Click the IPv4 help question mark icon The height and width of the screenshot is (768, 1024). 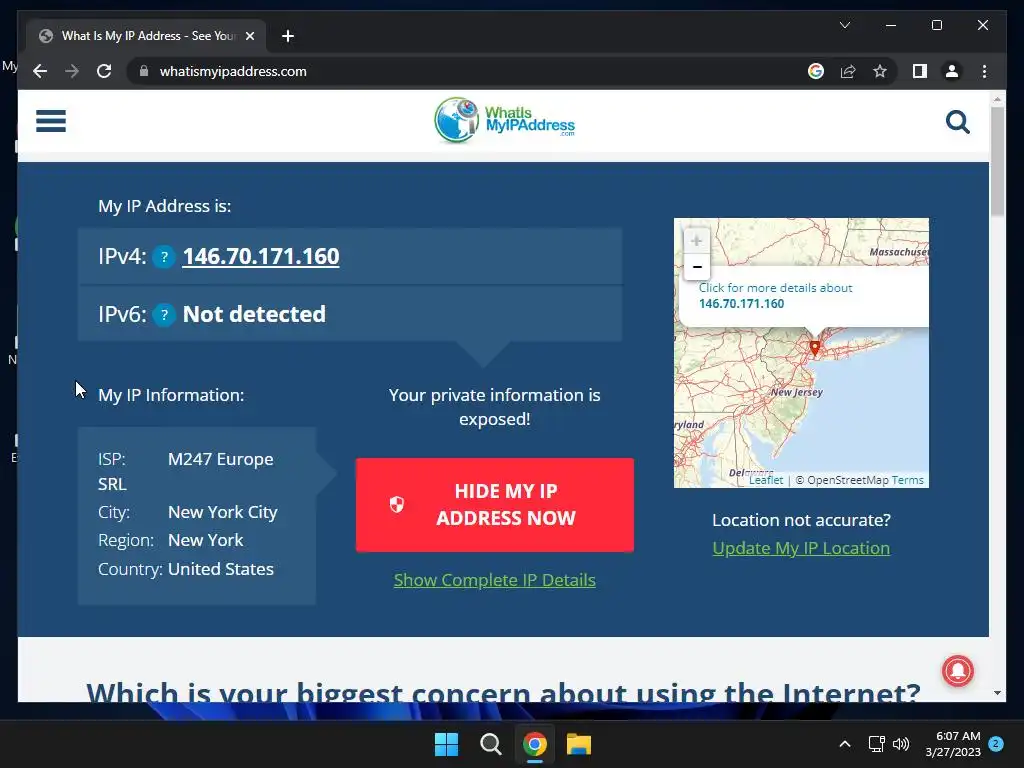pos(164,257)
